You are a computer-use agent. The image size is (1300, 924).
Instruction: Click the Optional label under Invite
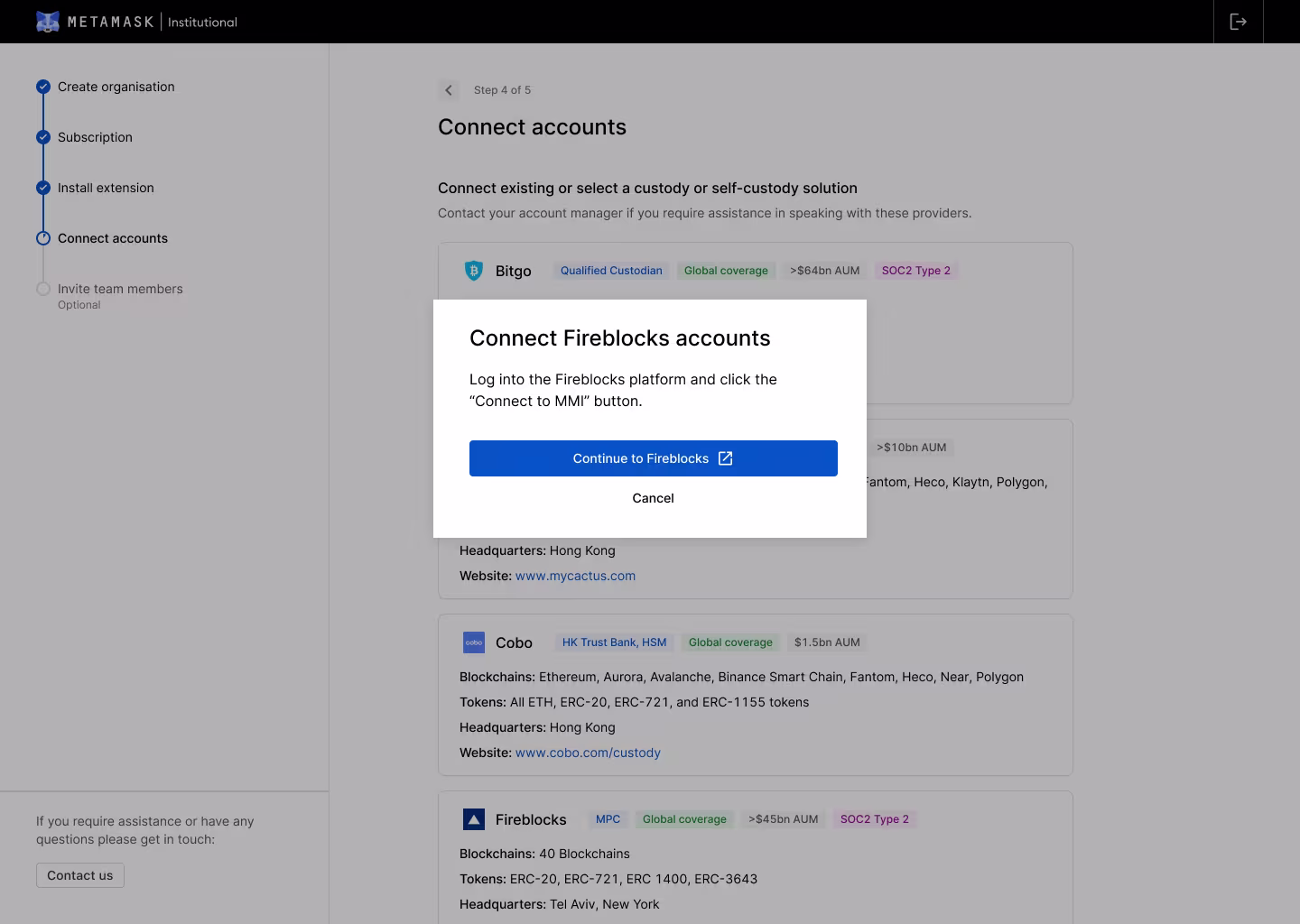tap(79, 305)
